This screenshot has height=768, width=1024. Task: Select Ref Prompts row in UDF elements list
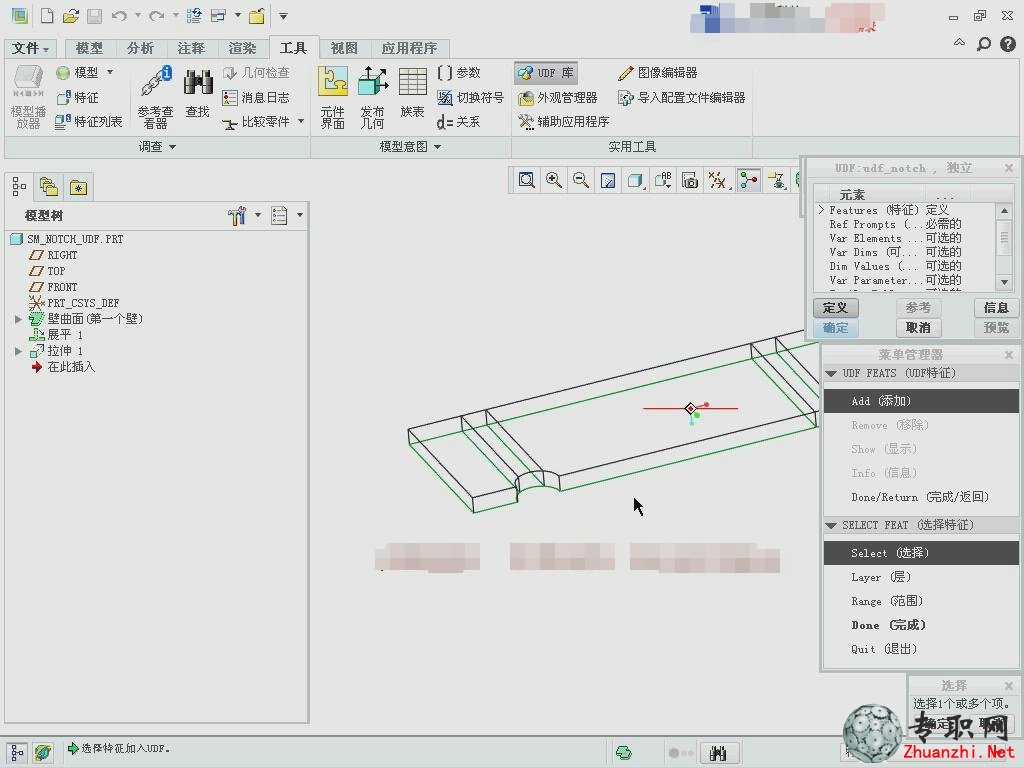(x=905, y=224)
